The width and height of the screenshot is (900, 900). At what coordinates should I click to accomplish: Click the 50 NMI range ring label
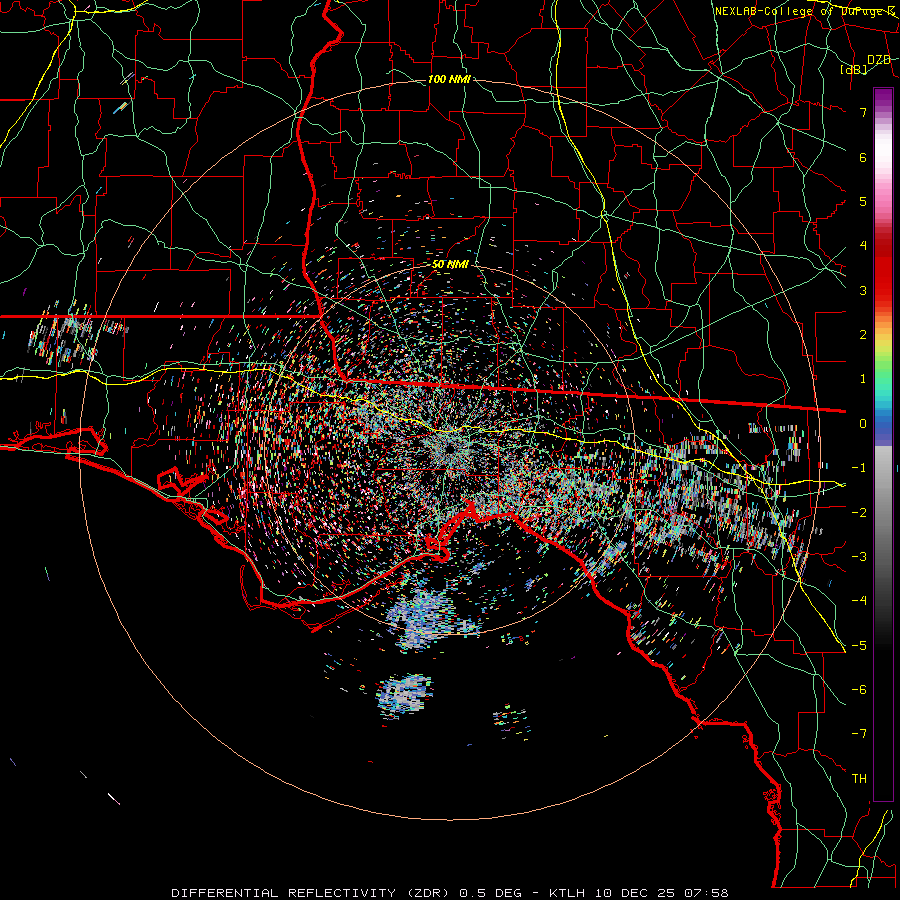[451, 264]
